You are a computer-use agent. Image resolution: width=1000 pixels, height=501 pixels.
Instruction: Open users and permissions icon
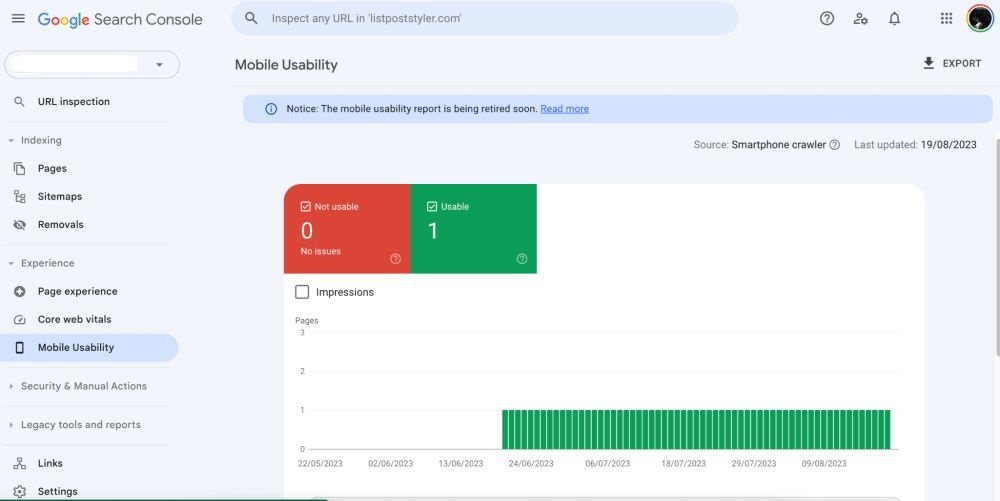coord(860,18)
